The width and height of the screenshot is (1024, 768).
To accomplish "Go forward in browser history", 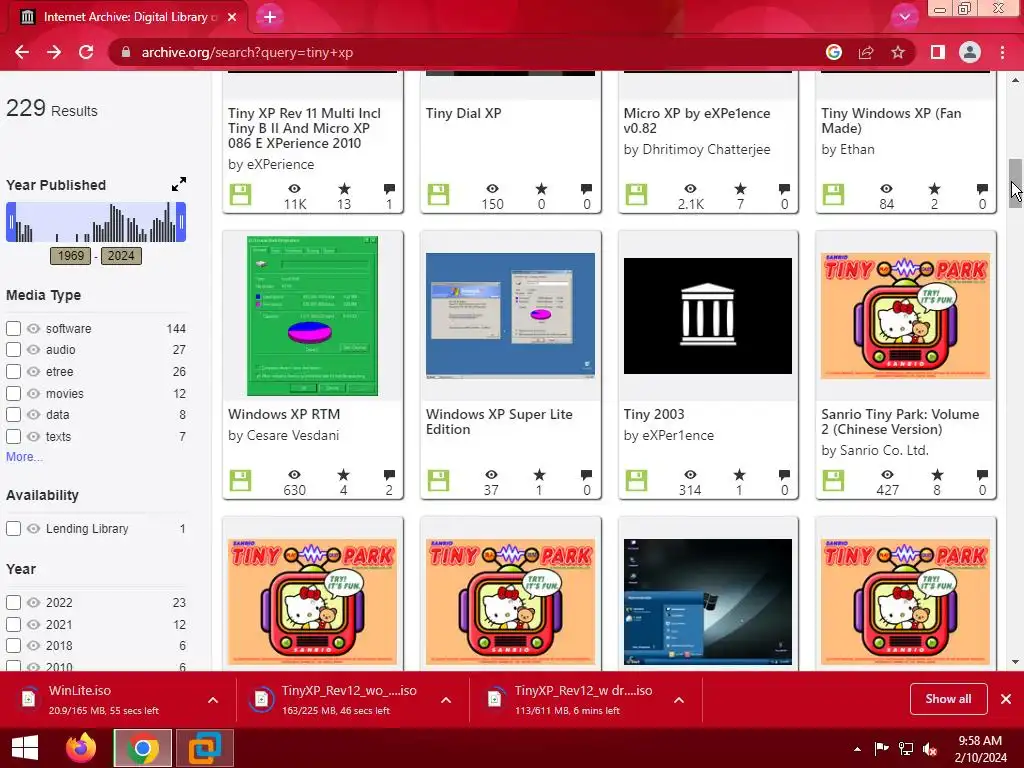I will [x=54, y=52].
